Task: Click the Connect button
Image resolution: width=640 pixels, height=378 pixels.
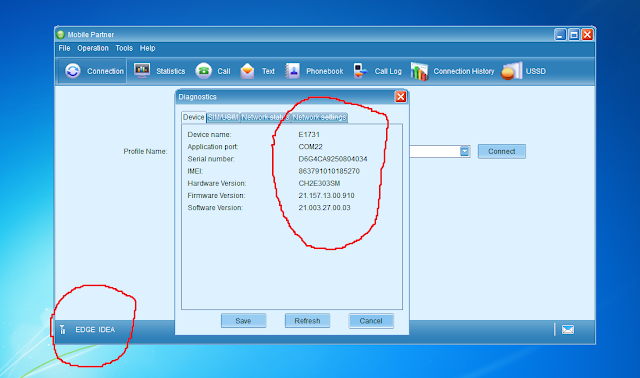Action: (502, 151)
